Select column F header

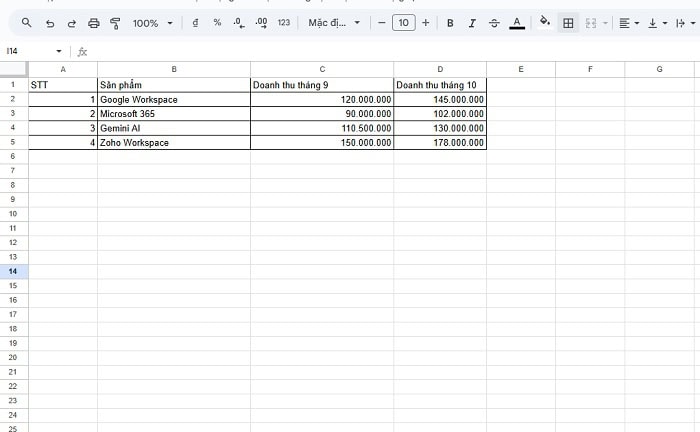click(590, 69)
